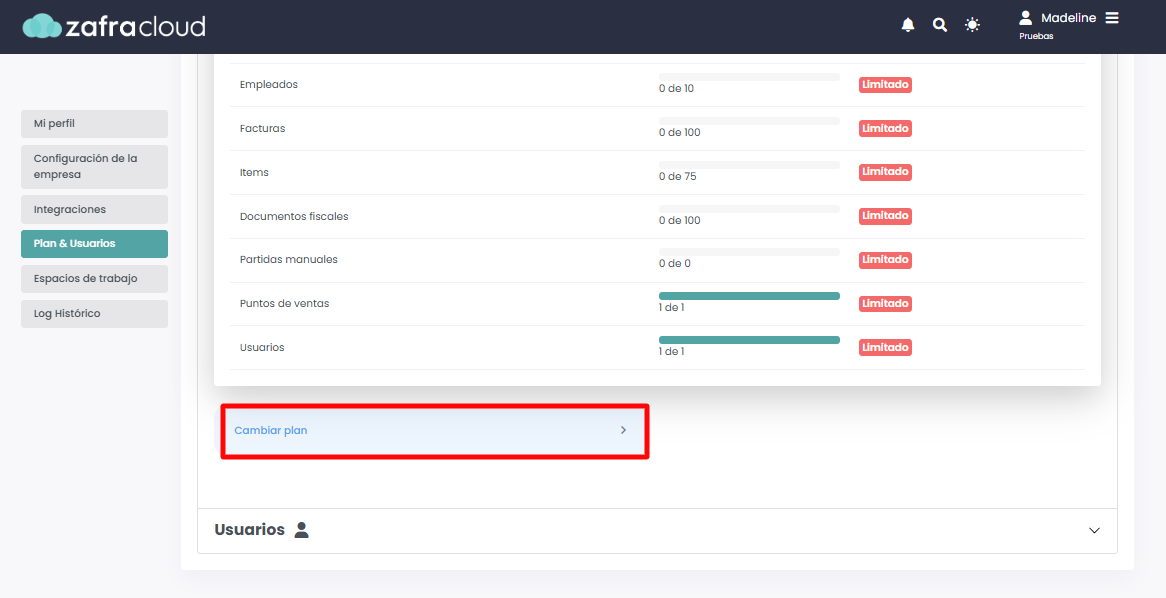Click the Puntos de ventas label
Image resolution: width=1166 pixels, height=598 pixels.
tap(284, 303)
